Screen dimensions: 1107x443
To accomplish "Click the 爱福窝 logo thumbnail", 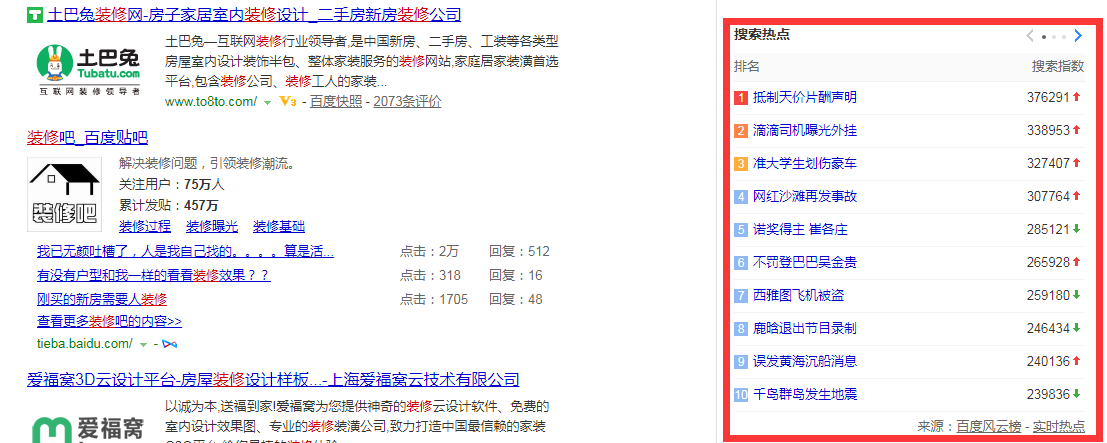I will click(89, 428).
